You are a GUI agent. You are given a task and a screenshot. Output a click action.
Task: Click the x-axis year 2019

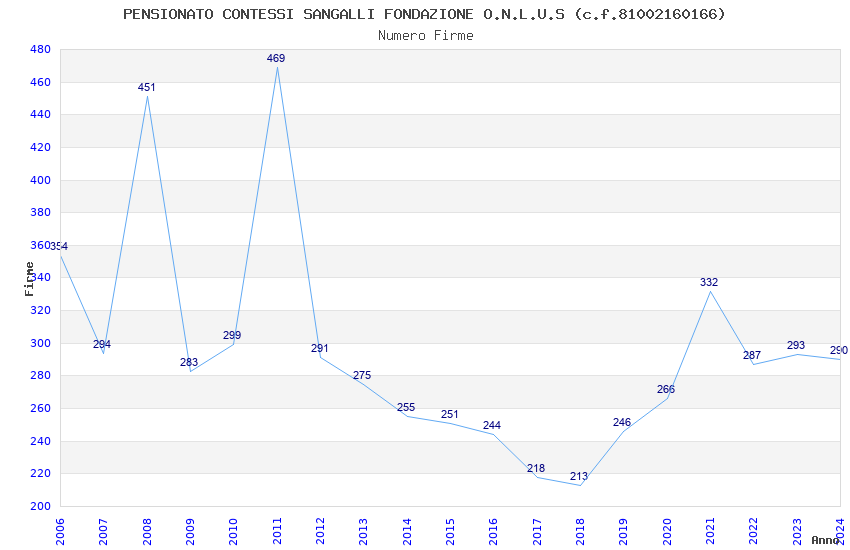click(623, 531)
